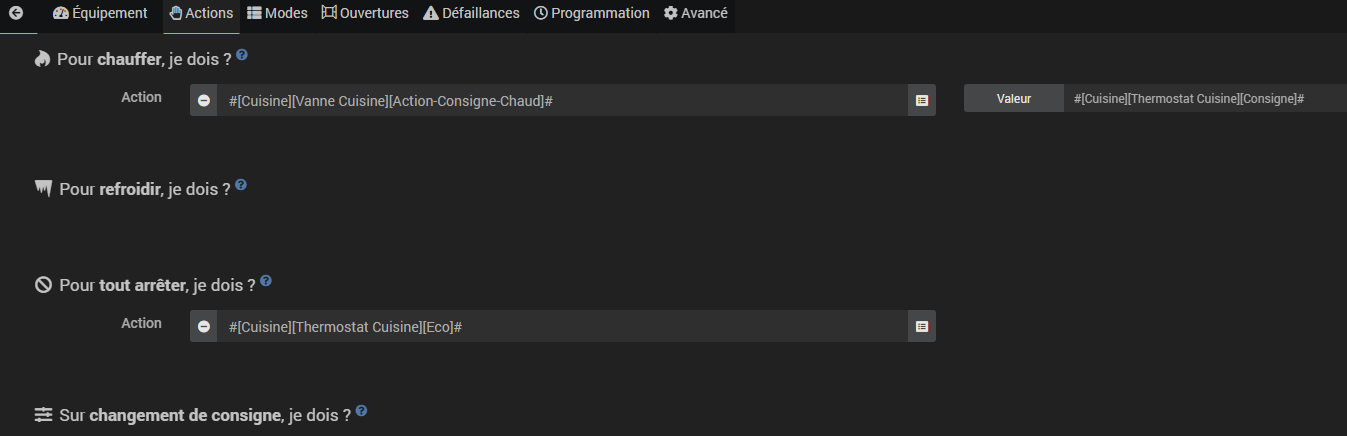Click the Valeur label button
Viewport: 1347px width, 436px height.
click(1013, 98)
